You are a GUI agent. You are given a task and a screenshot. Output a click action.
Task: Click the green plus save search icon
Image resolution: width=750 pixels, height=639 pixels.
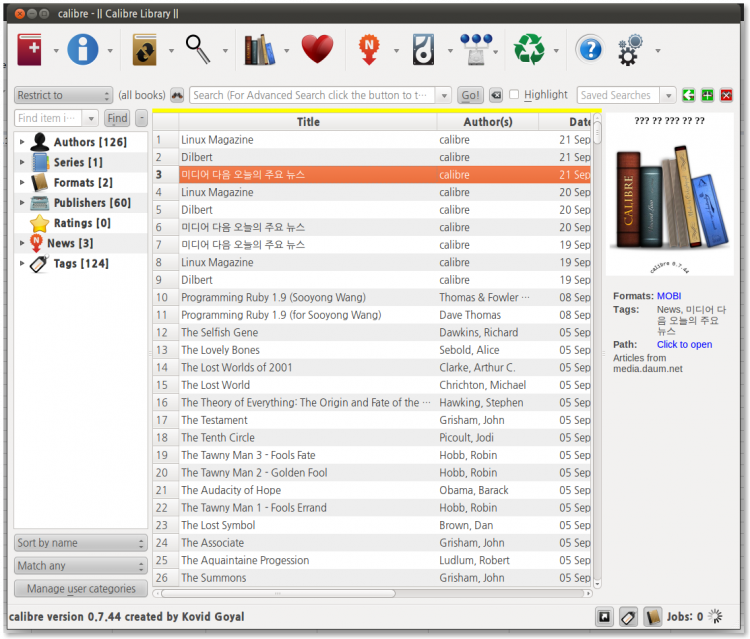pyautogui.click(x=707, y=95)
